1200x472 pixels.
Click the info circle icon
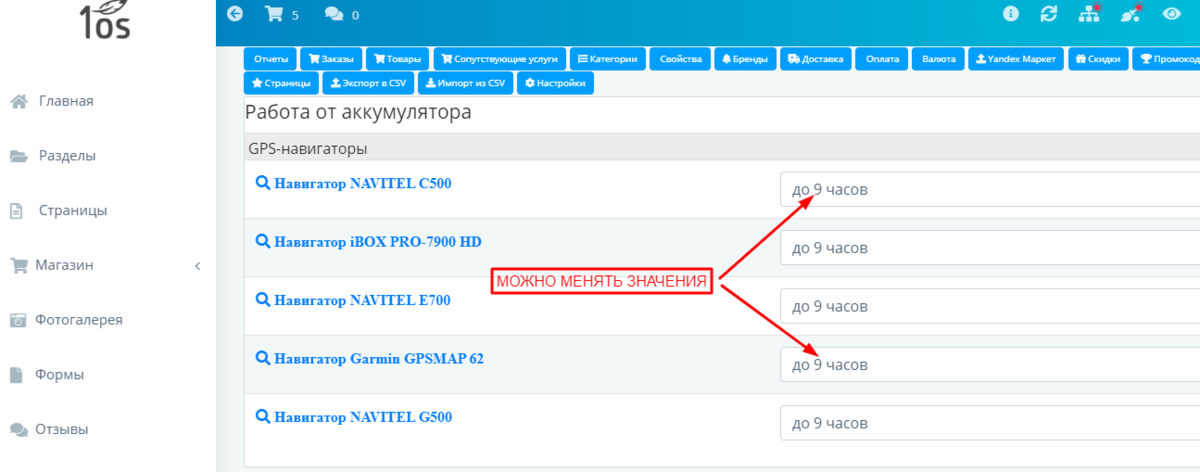[1011, 14]
